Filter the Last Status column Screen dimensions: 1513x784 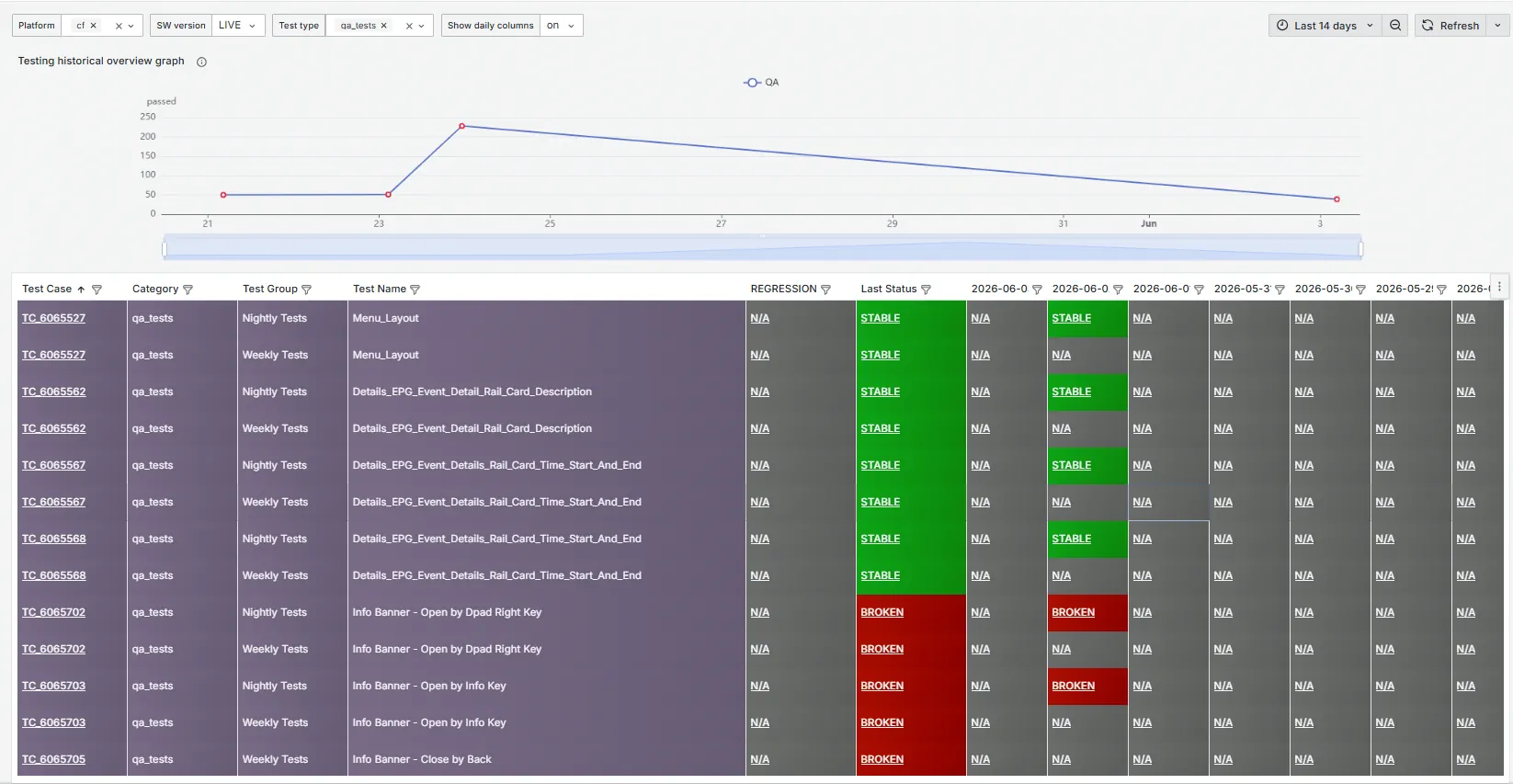click(926, 290)
